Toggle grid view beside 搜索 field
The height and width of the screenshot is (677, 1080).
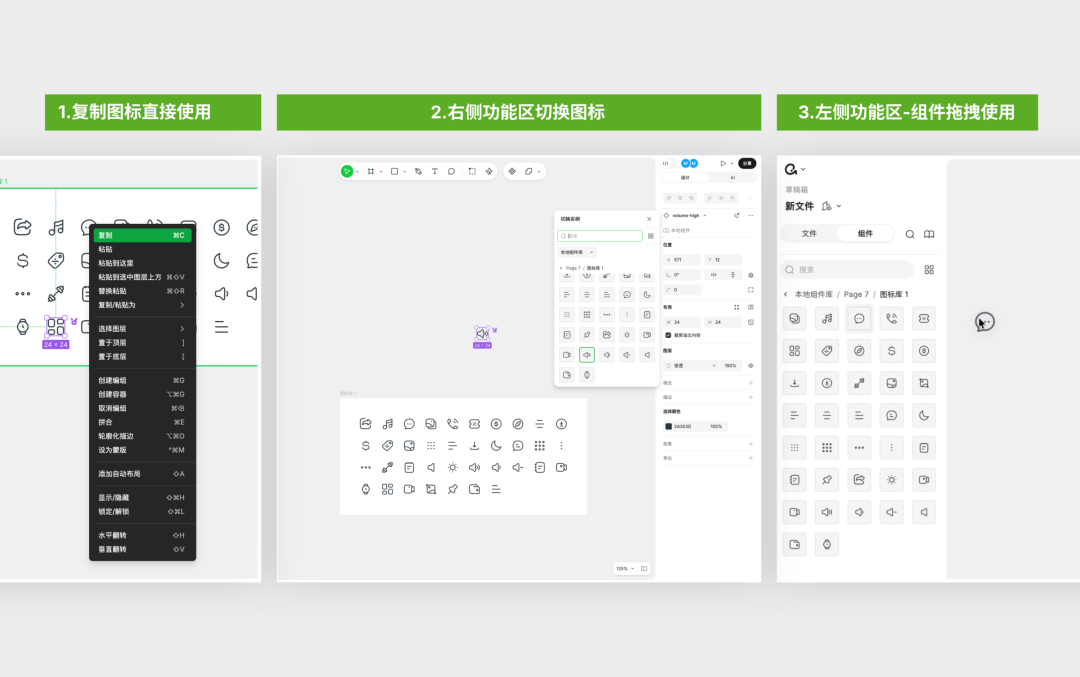[929, 269]
